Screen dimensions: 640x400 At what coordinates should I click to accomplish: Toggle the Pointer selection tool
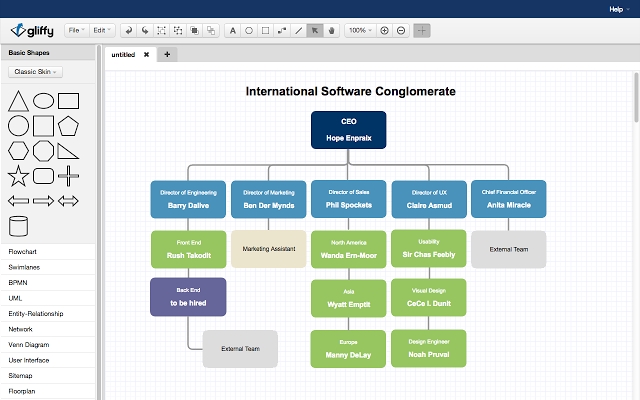click(x=315, y=31)
